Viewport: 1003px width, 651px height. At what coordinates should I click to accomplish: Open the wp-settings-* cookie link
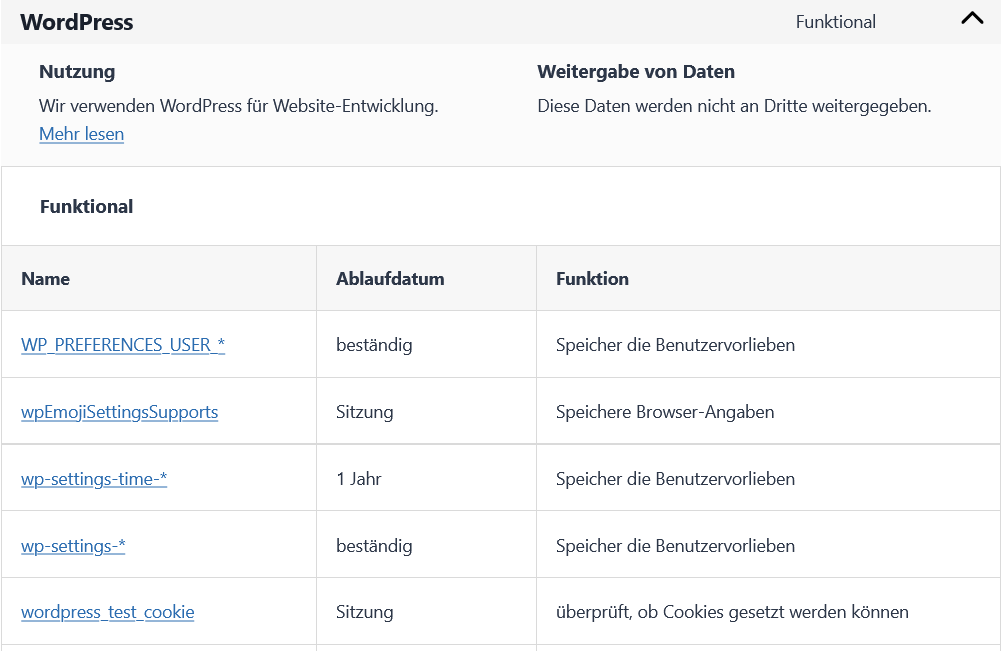pyautogui.click(x=73, y=546)
